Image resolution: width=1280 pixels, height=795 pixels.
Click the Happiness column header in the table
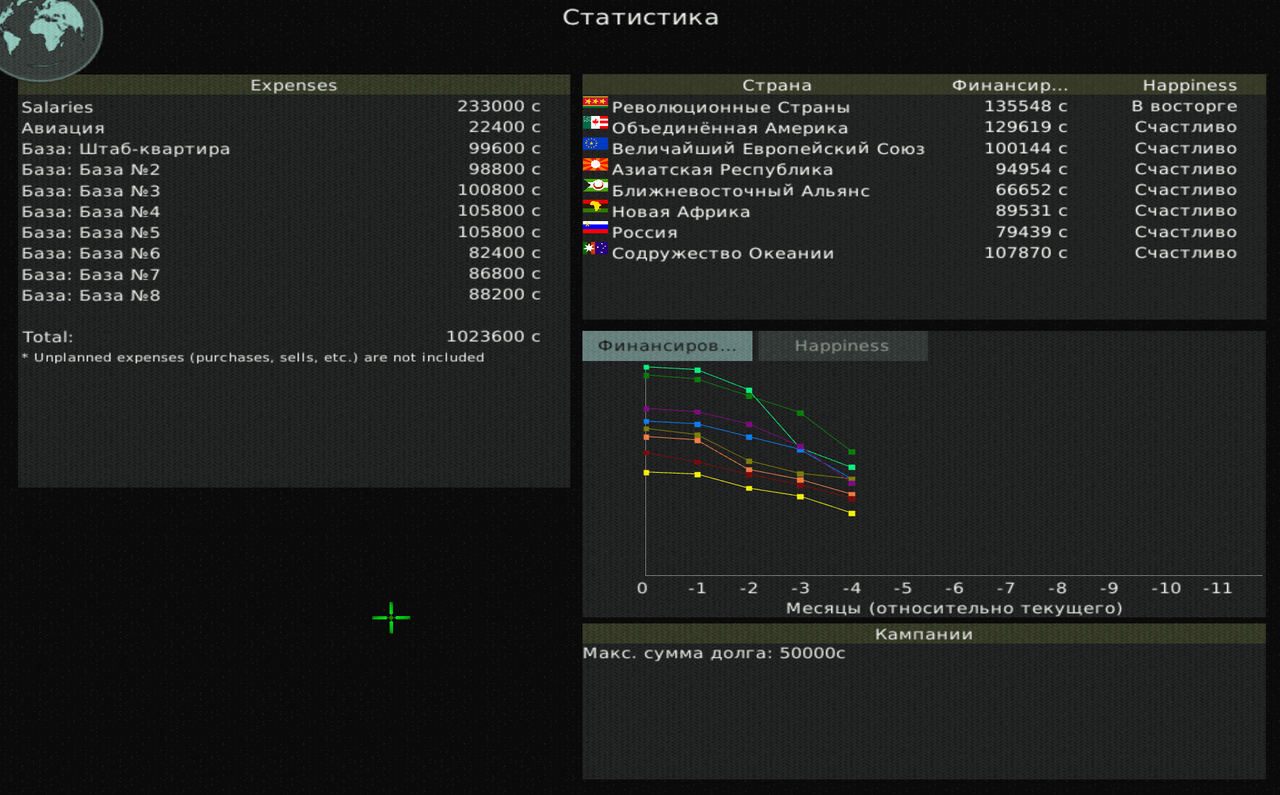click(1190, 86)
